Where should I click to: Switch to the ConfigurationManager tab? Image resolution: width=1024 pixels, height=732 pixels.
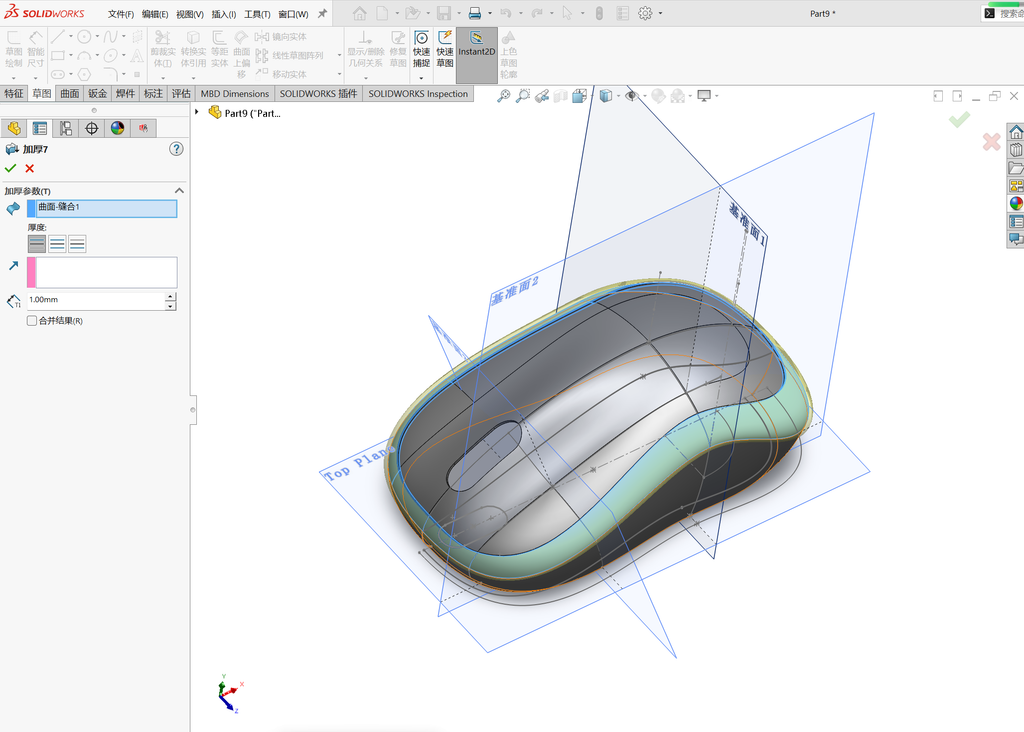click(x=65, y=129)
